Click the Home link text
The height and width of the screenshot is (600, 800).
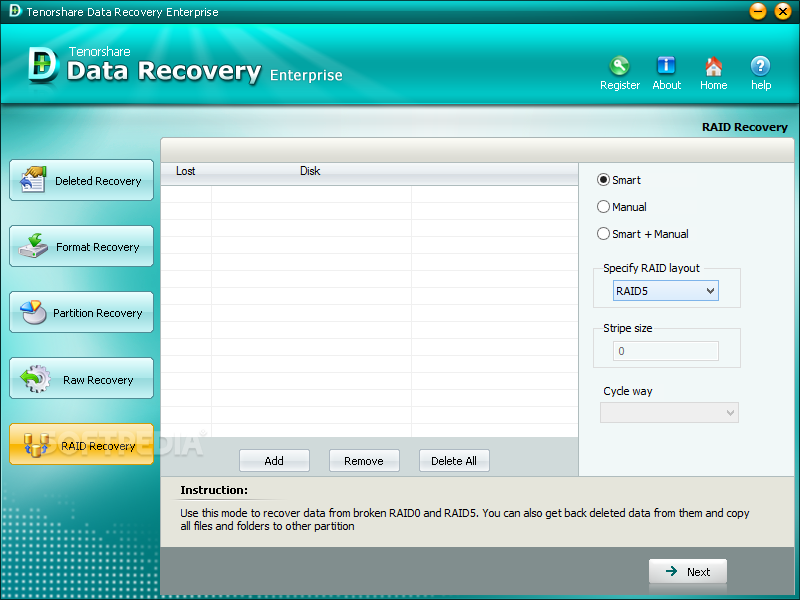tap(713, 85)
